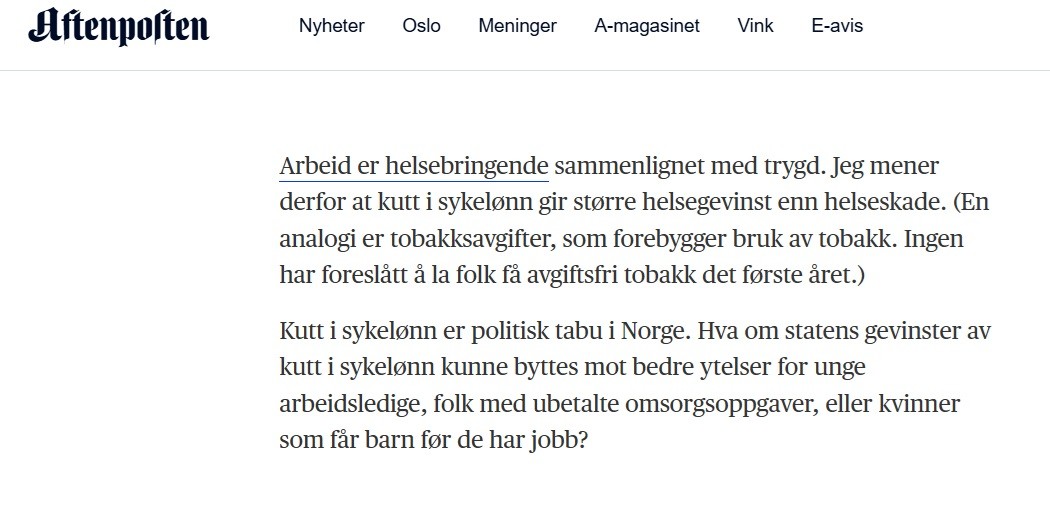Follow the 'Arbeid er helsebringende' link
This screenshot has width=1050, height=505.
pos(414,167)
